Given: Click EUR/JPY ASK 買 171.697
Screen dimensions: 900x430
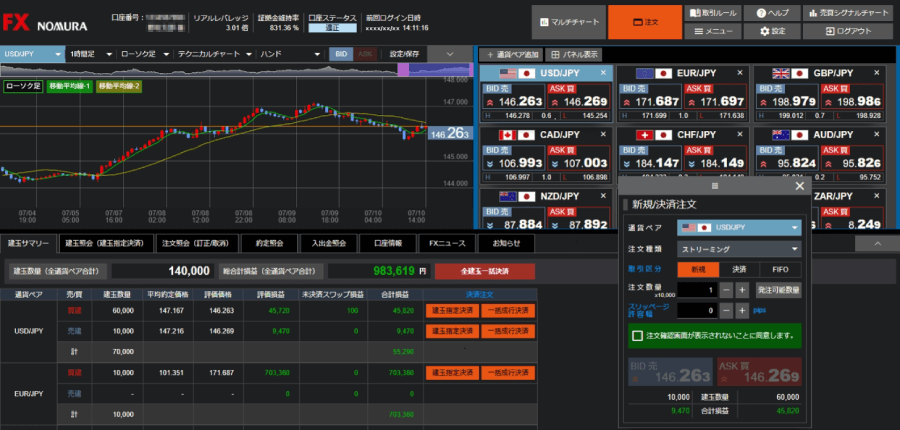Looking at the screenshot, I should [x=715, y=96].
